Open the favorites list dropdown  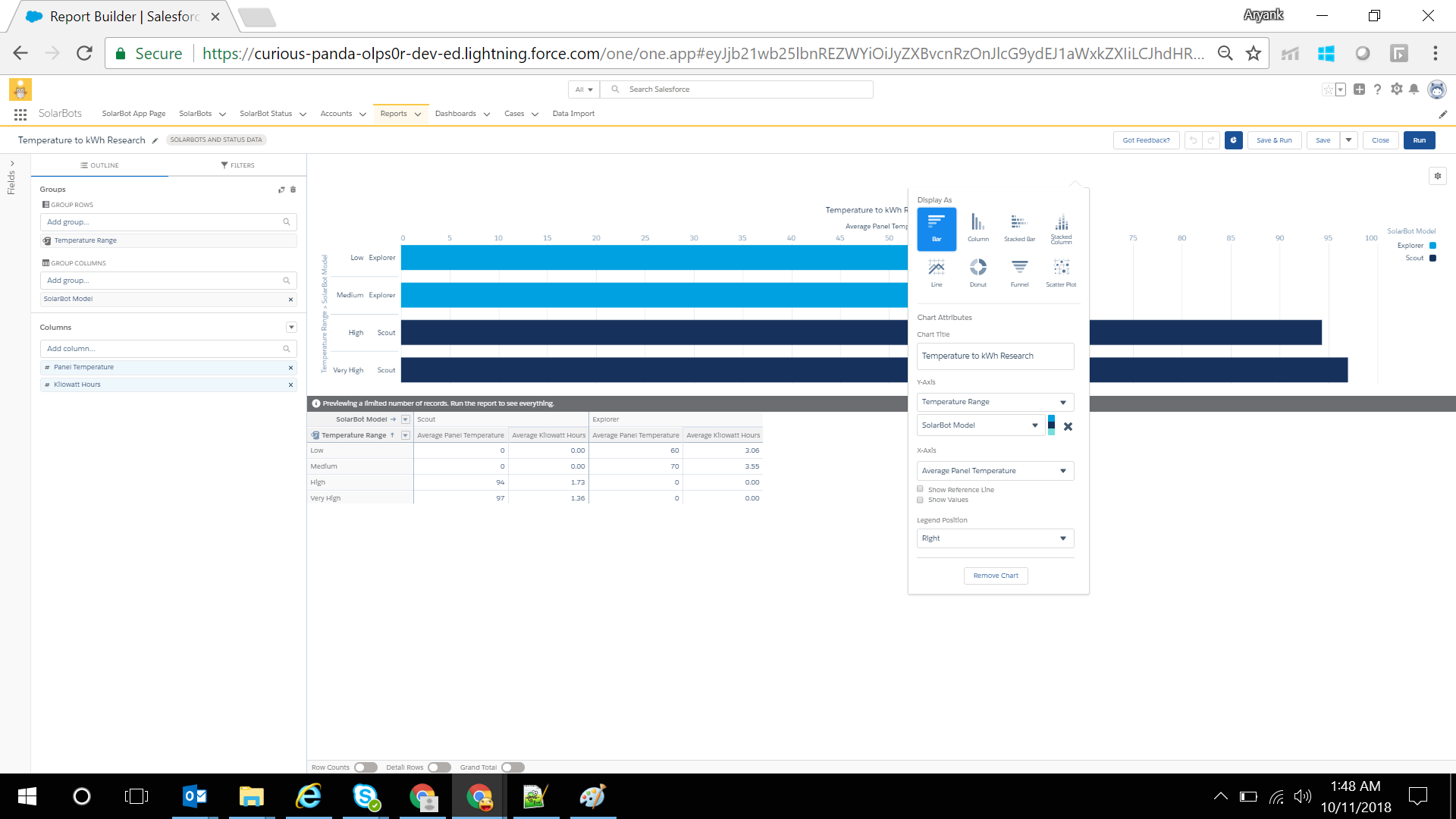point(1341,89)
